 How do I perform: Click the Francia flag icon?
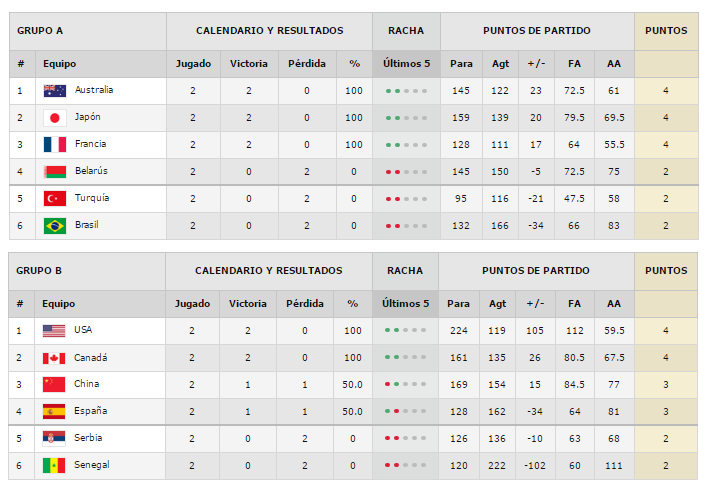55,145
